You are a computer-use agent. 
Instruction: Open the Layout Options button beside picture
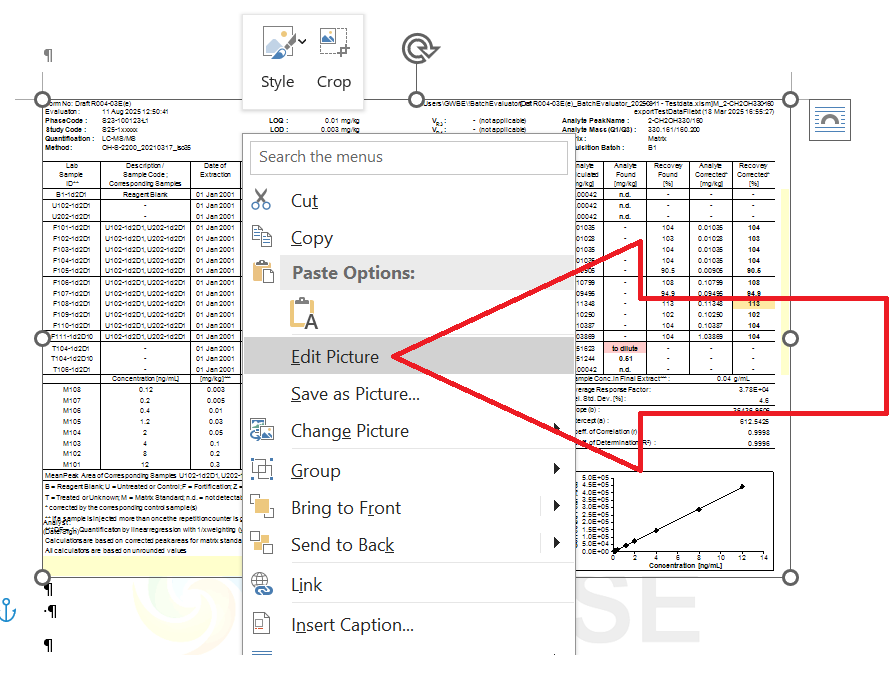pos(829,121)
